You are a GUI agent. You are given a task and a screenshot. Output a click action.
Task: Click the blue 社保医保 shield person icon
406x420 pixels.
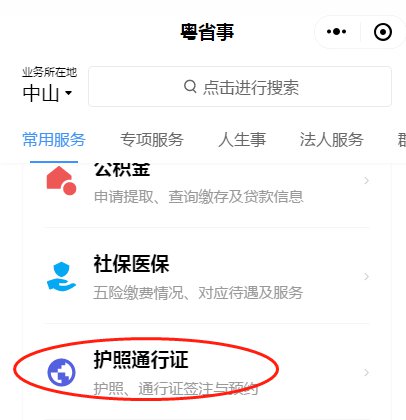point(61,276)
